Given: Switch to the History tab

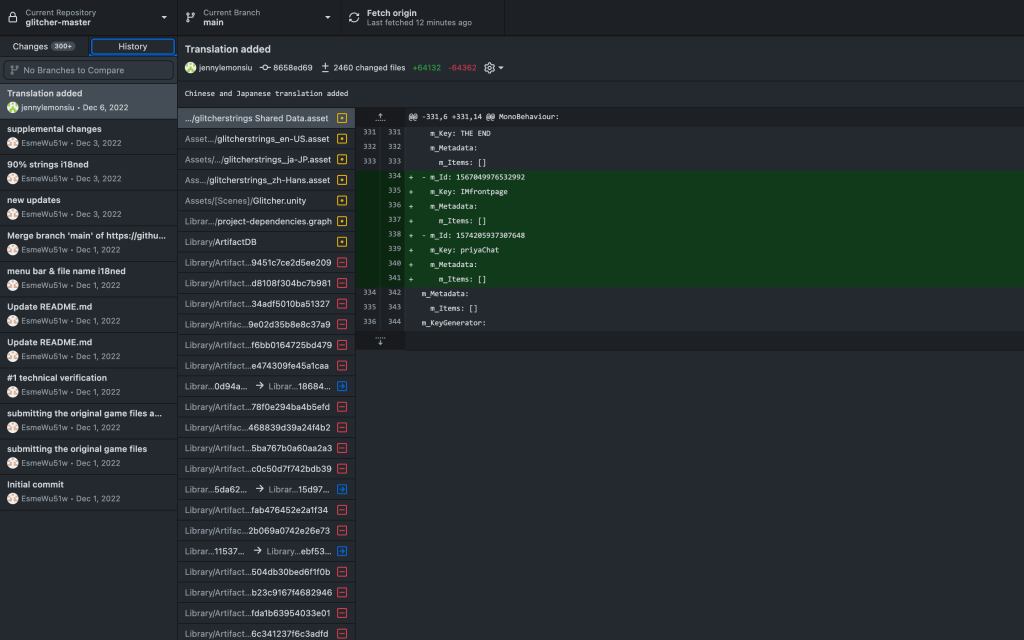Looking at the screenshot, I should coord(132,46).
